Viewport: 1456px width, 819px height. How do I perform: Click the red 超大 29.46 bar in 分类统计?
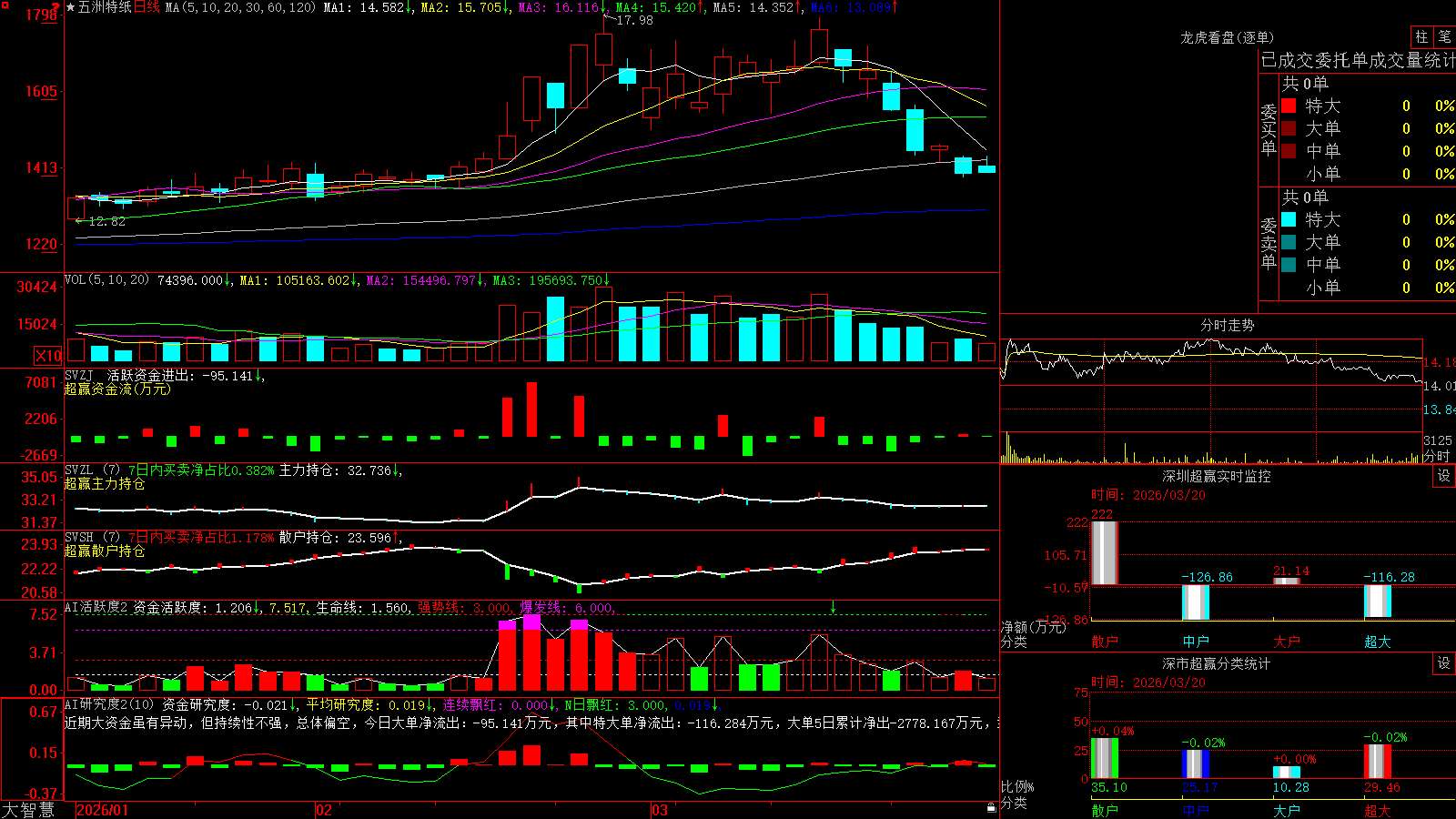1378,762
